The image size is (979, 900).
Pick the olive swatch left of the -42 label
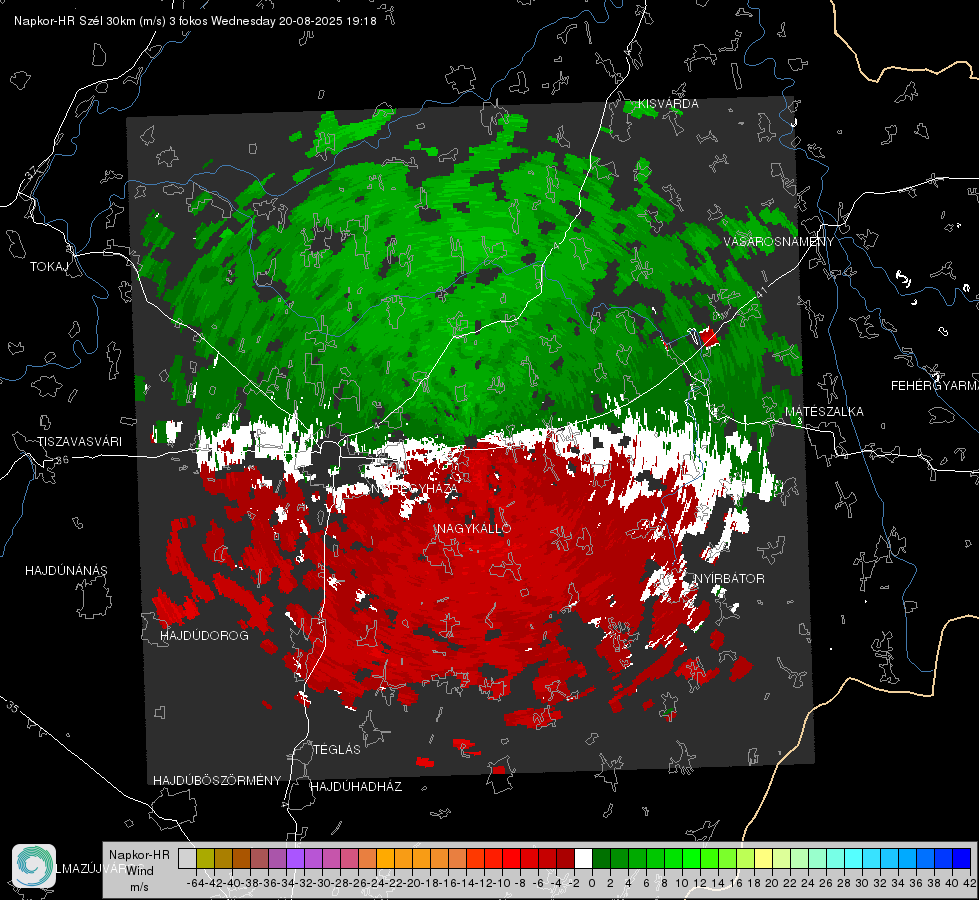tap(205, 858)
